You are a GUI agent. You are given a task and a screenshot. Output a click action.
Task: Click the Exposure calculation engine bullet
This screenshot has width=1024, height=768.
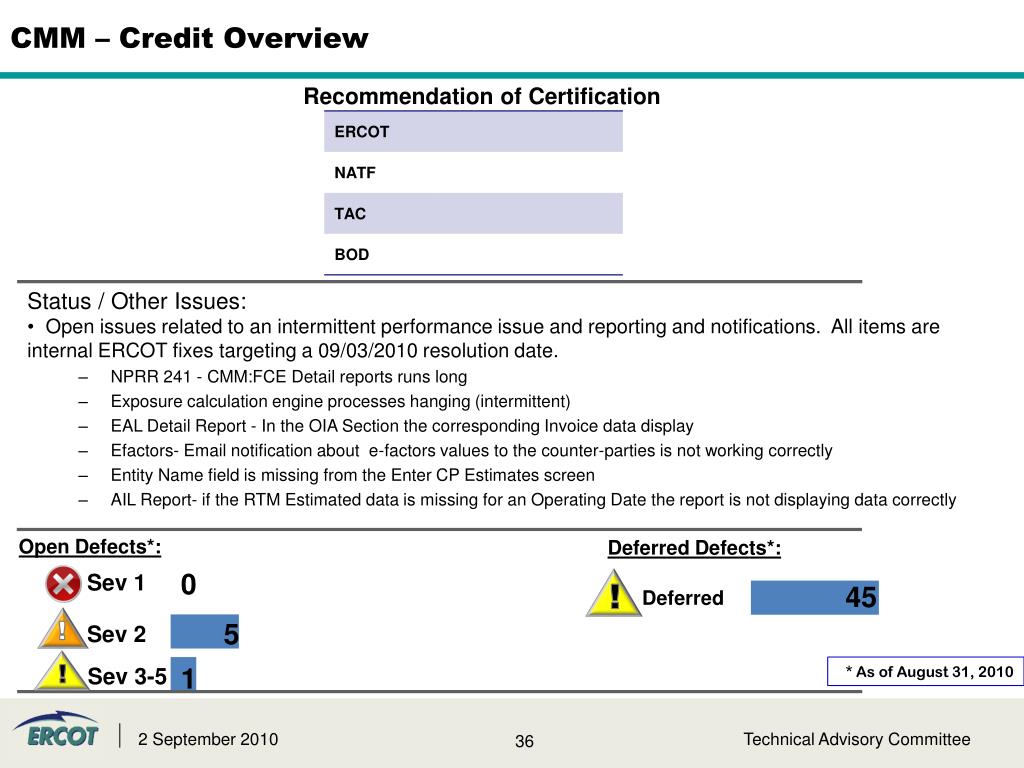[340, 401]
